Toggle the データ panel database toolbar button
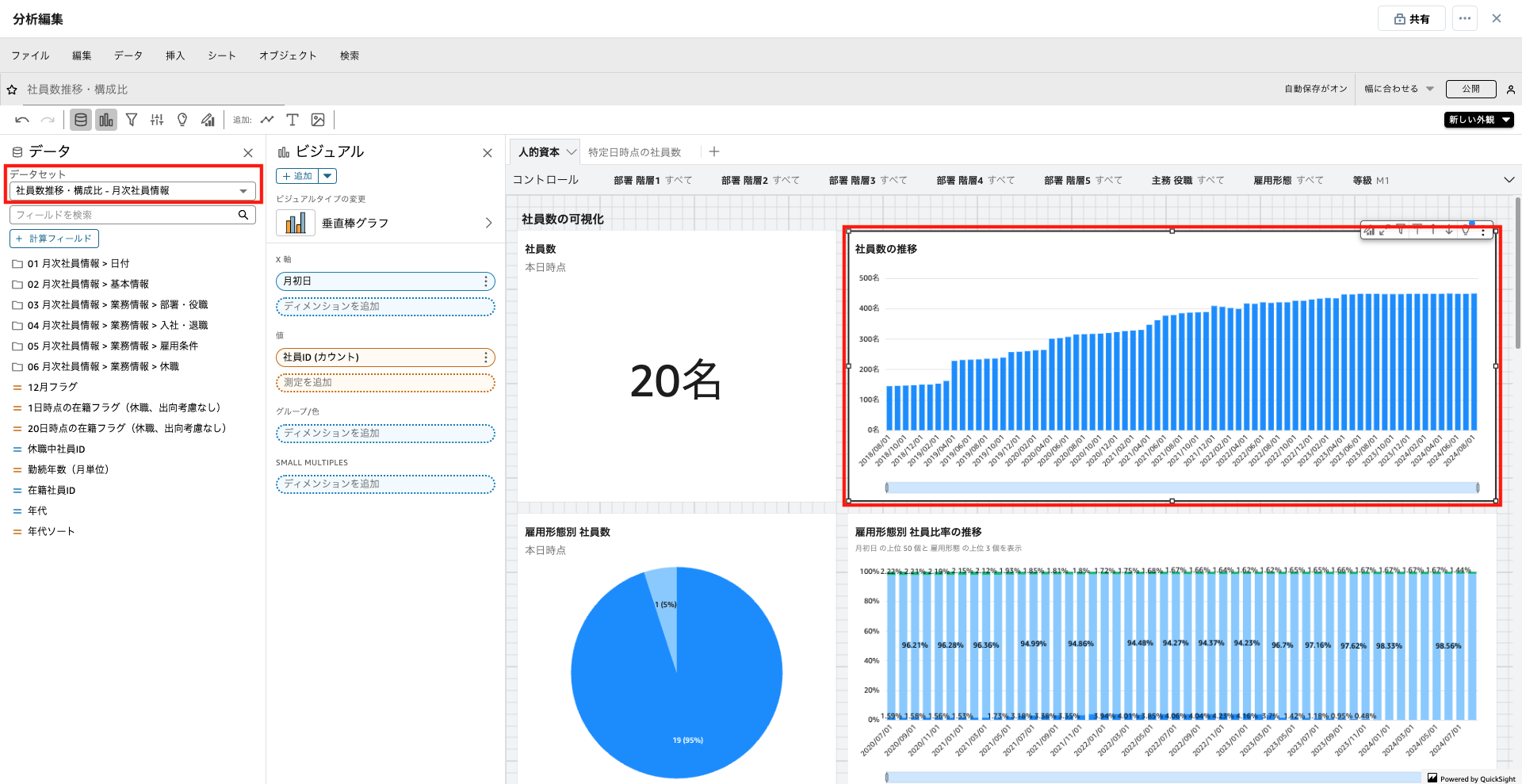Viewport: 1522px width, 784px height. (x=81, y=120)
